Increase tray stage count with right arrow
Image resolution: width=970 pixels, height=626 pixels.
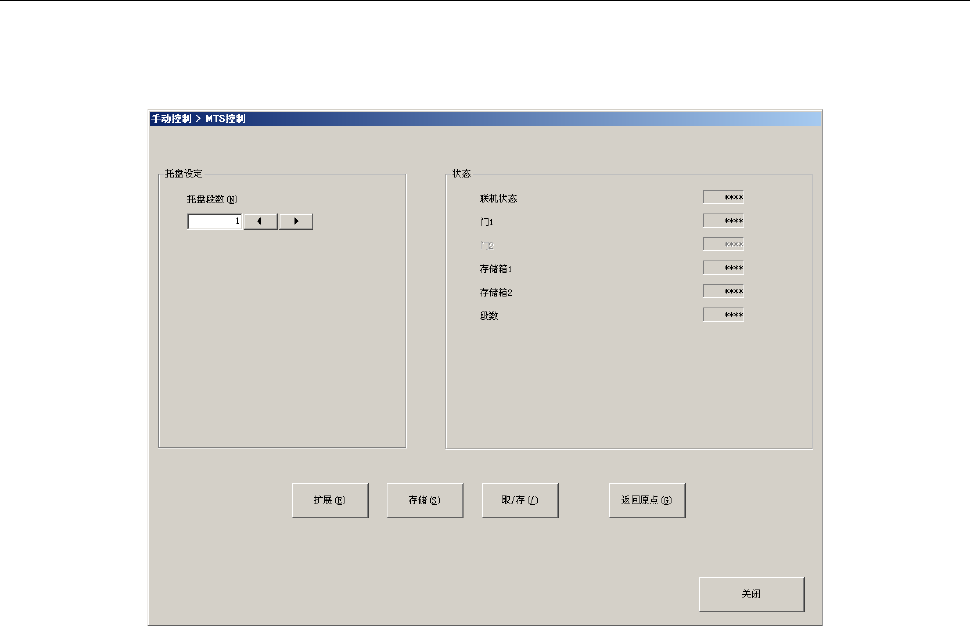(x=296, y=221)
